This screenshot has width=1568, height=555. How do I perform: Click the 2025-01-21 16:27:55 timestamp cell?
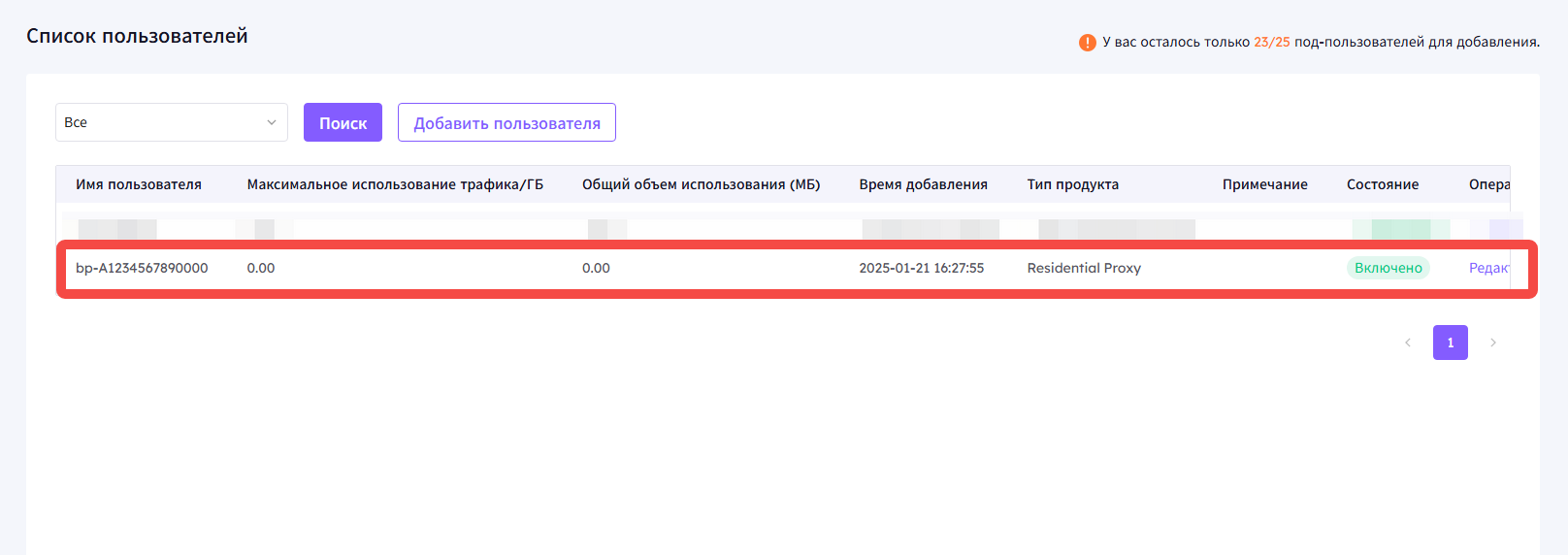point(921,268)
